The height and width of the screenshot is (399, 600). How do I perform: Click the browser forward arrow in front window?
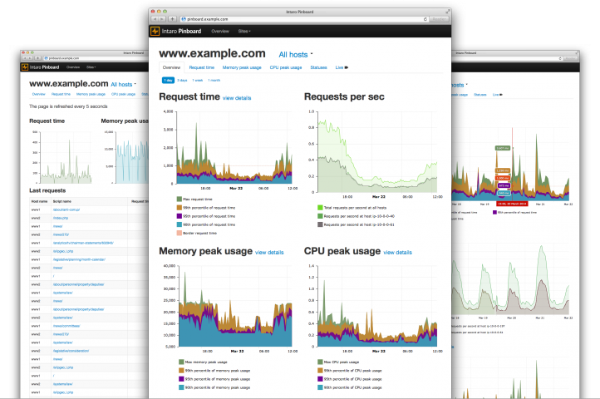click(162, 19)
